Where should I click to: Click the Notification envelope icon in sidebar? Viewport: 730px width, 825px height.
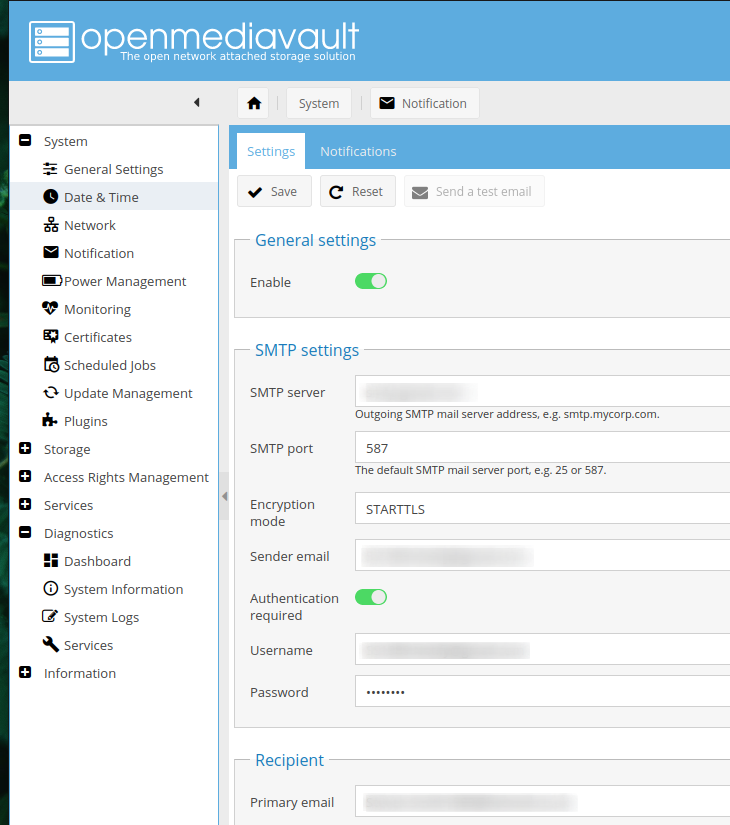[x=51, y=253]
